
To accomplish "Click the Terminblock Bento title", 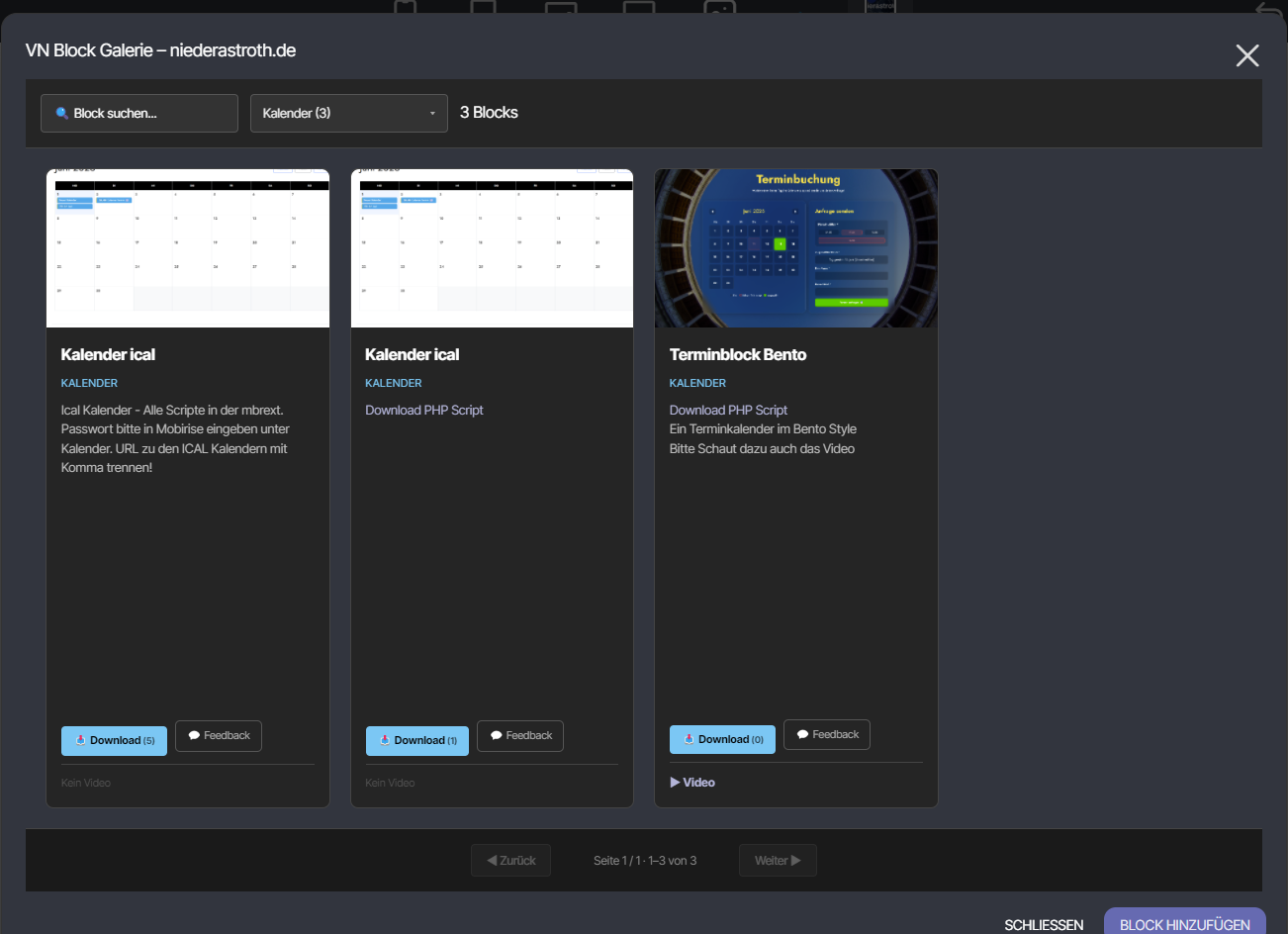I will pos(738,354).
